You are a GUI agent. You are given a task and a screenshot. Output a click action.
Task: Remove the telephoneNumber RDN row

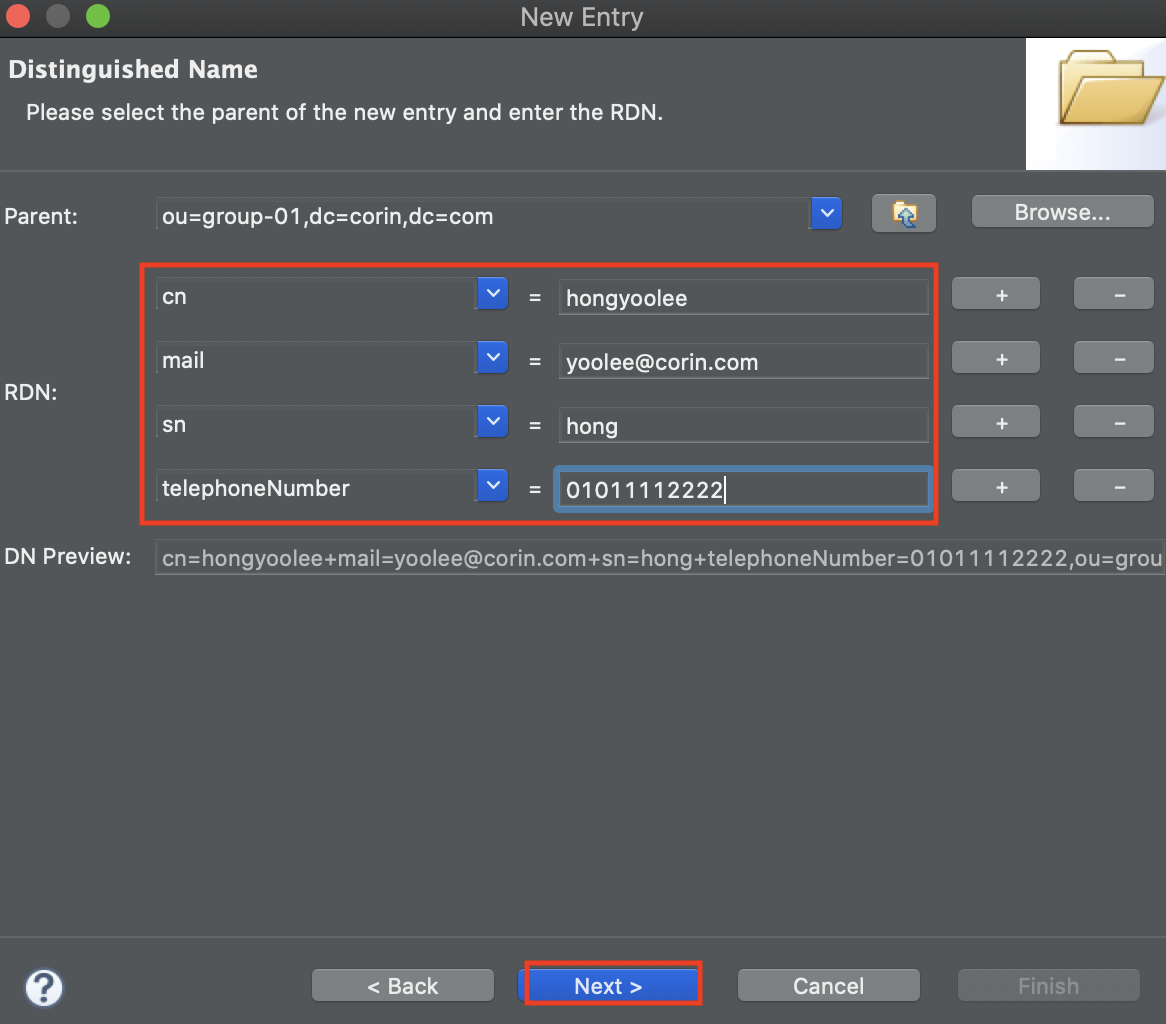click(x=1113, y=486)
